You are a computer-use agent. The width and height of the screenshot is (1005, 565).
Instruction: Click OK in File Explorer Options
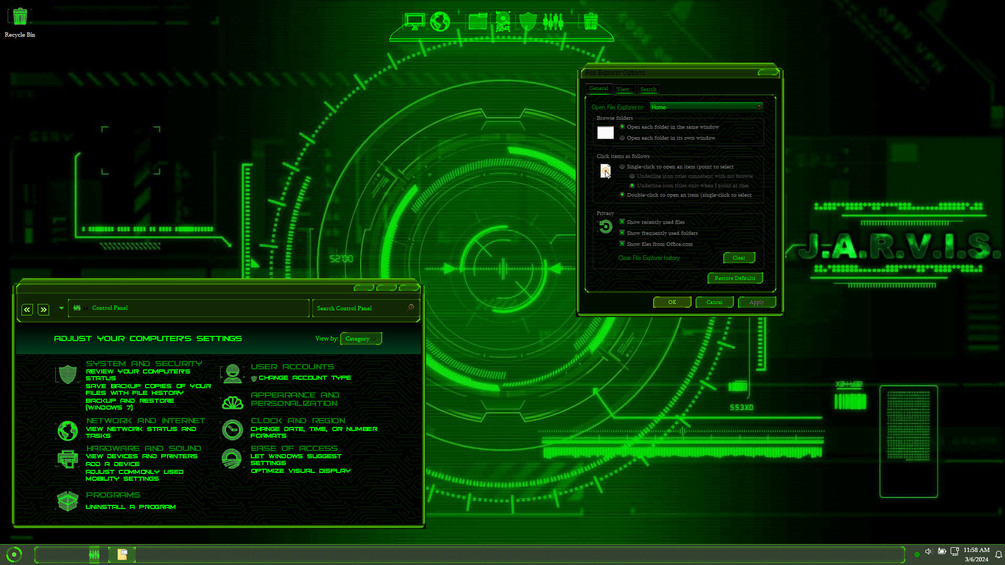[672, 302]
